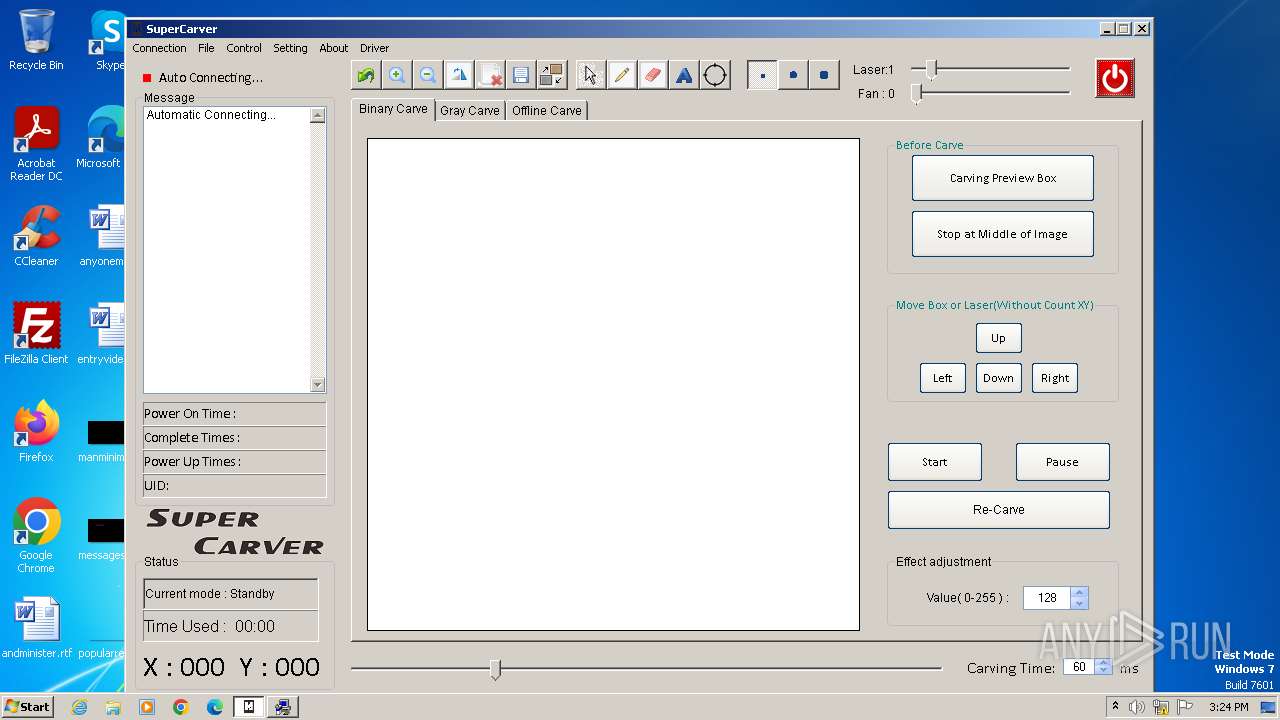The image size is (1280, 720).
Task: Click the Carving Preview Box button
Action: [1003, 178]
